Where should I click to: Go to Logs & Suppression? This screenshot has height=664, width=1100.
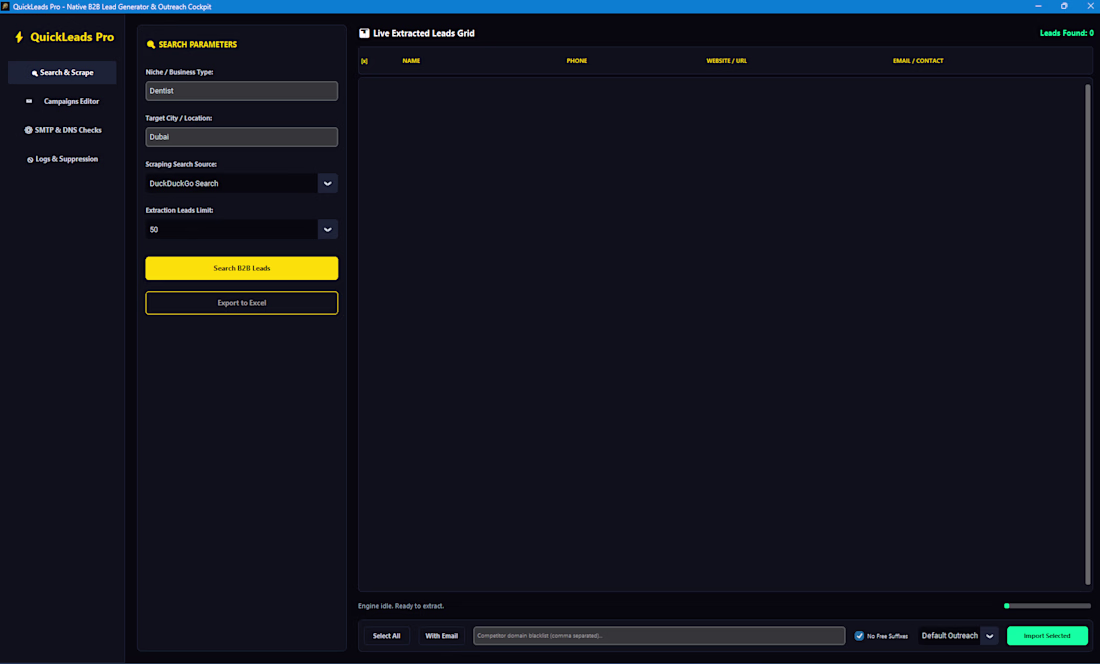pos(62,159)
